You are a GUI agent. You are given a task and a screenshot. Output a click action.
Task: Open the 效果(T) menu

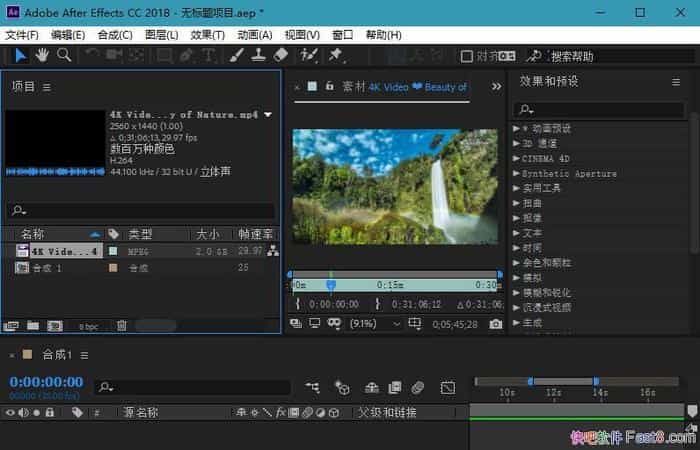point(208,35)
